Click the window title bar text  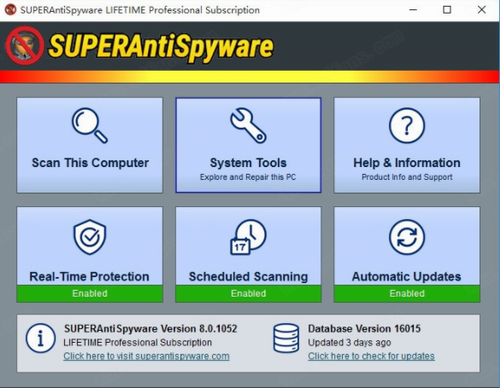tap(140, 10)
